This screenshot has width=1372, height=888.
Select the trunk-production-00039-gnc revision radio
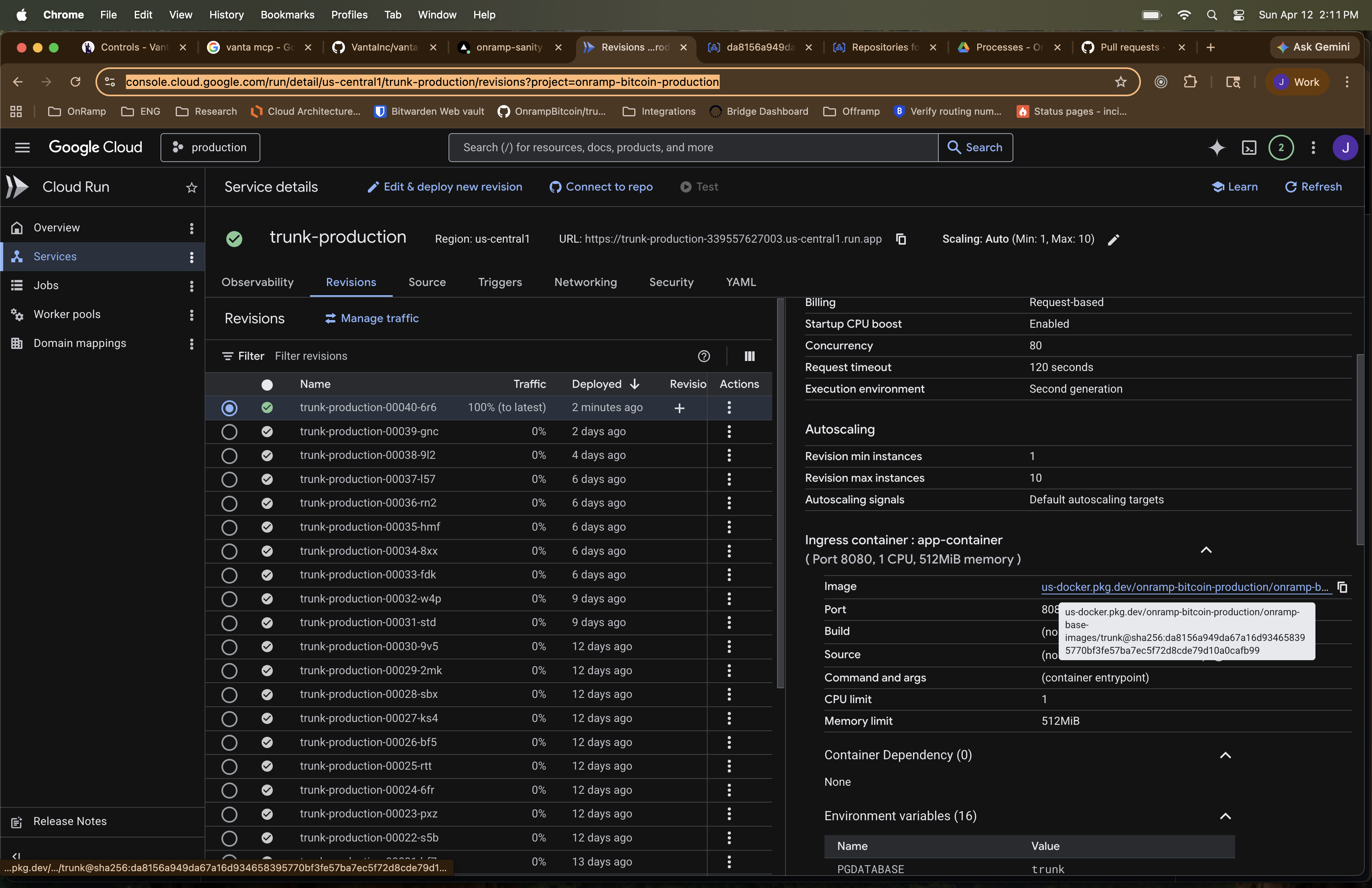pyautogui.click(x=229, y=432)
